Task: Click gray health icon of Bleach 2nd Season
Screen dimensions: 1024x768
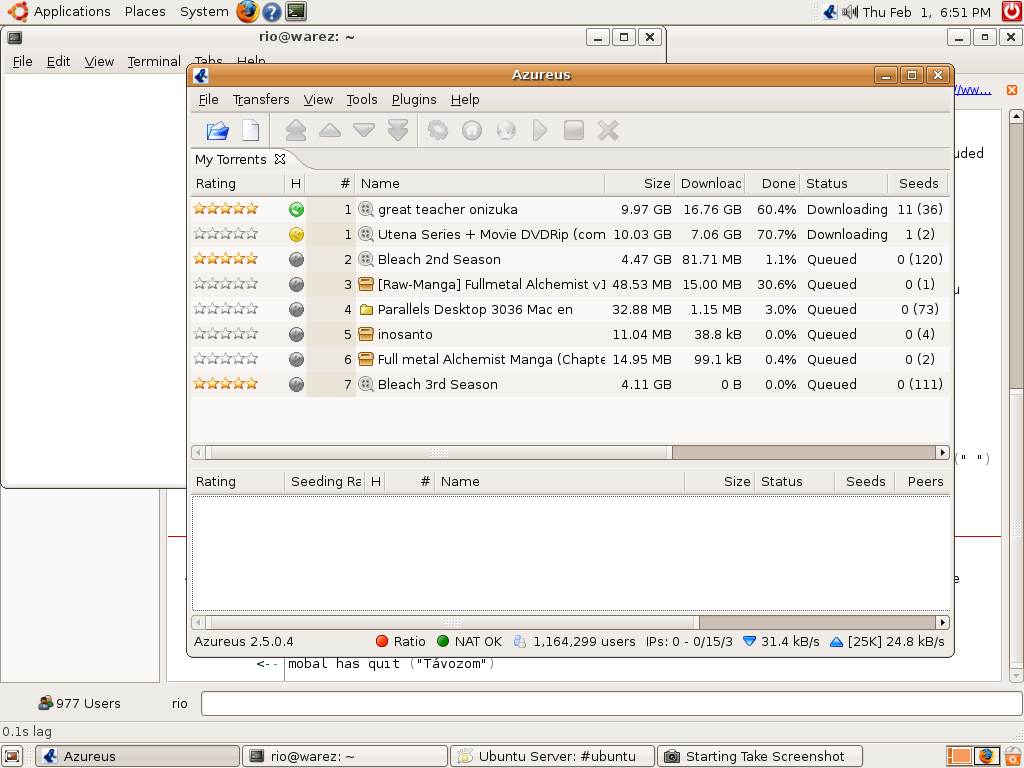Action: pos(296,259)
